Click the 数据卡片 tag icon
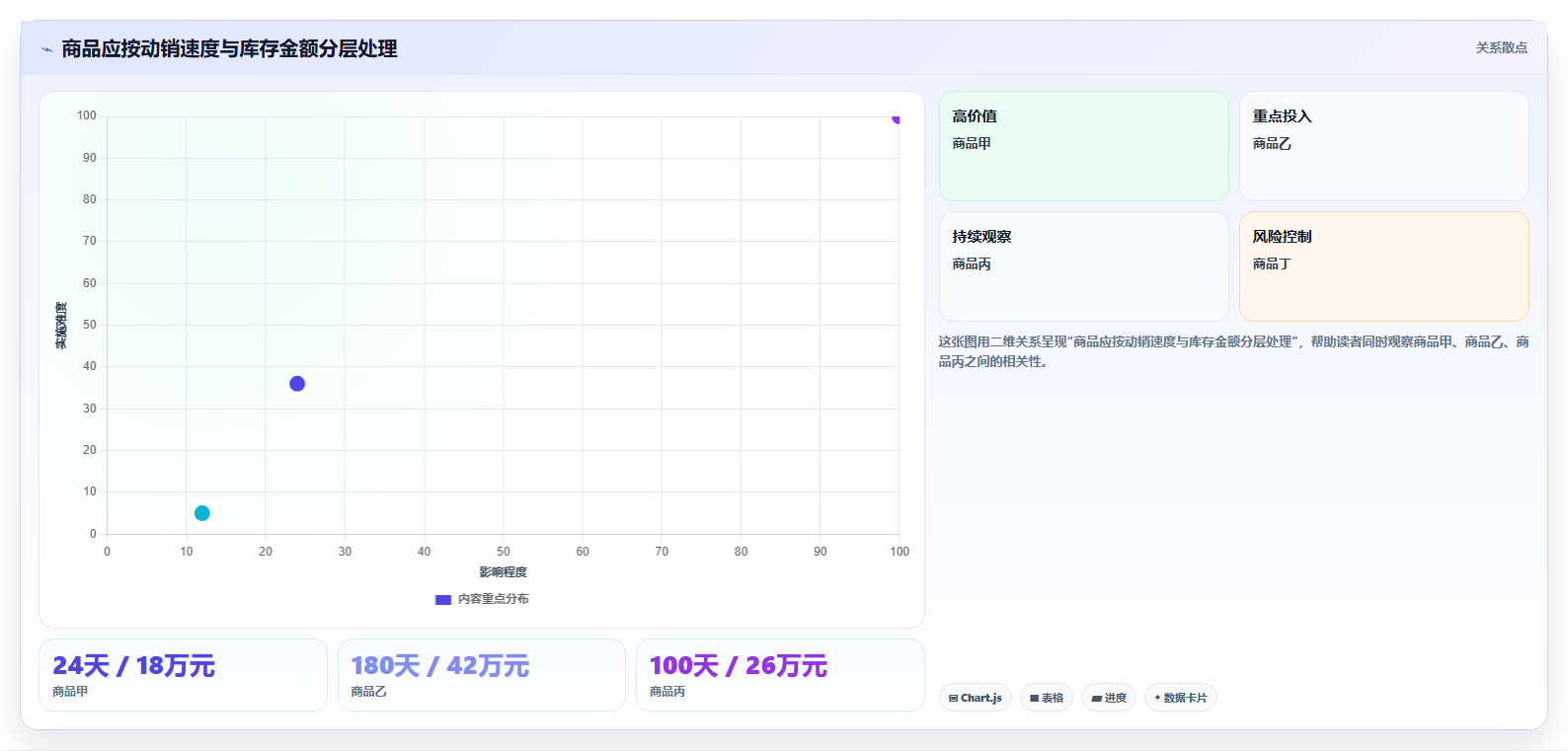Screen dimensions: 1568x751 point(1157,698)
